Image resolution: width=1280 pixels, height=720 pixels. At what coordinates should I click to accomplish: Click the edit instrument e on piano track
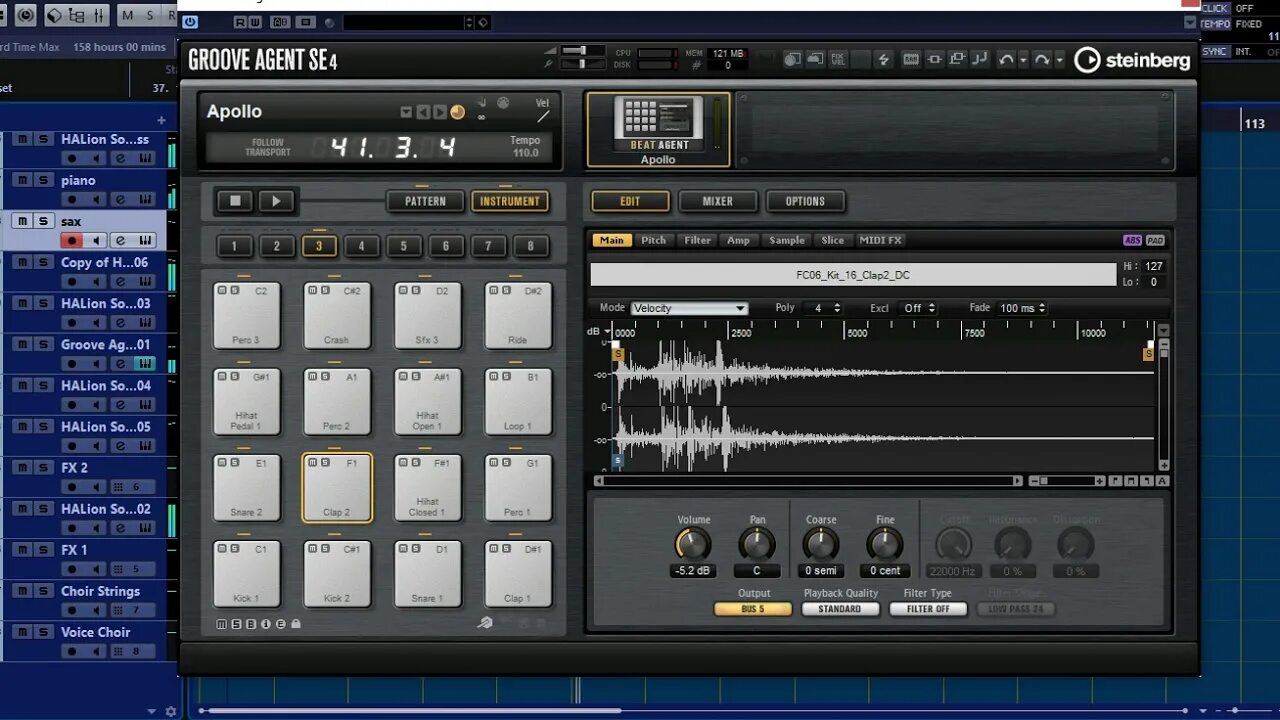point(120,199)
